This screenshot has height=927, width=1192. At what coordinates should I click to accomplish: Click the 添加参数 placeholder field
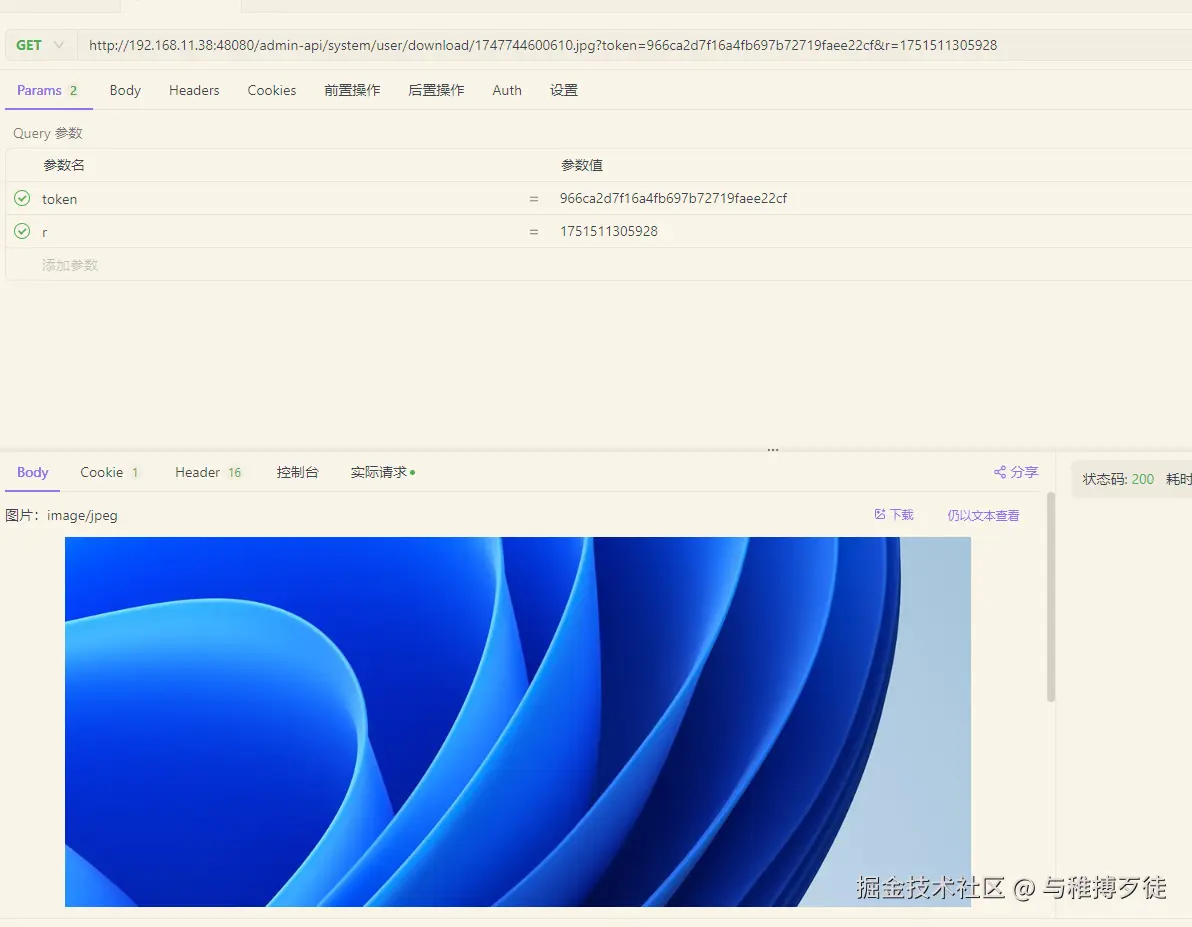tap(70, 265)
